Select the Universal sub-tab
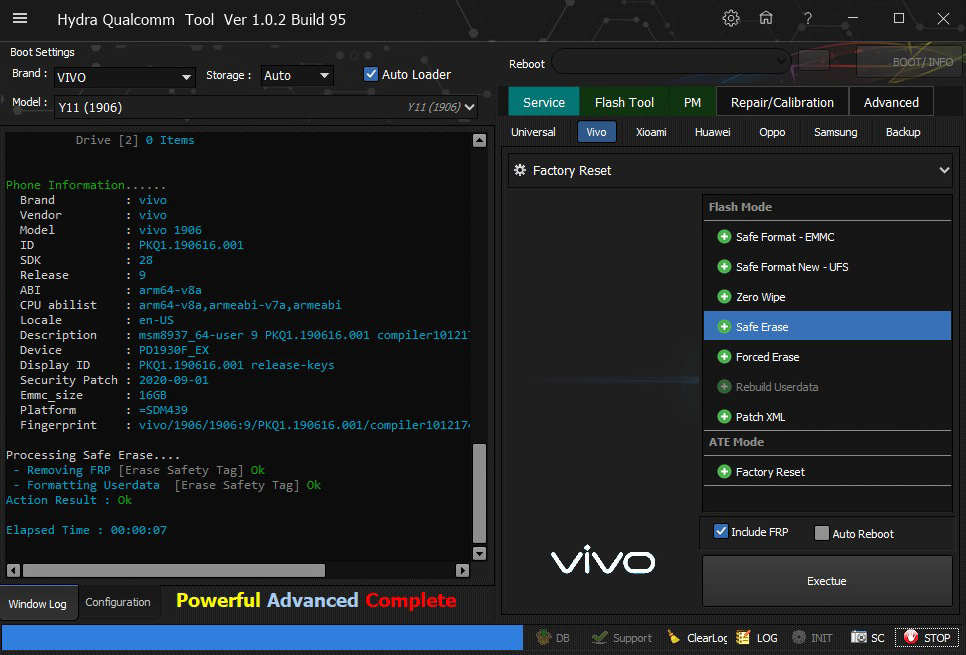 533,132
